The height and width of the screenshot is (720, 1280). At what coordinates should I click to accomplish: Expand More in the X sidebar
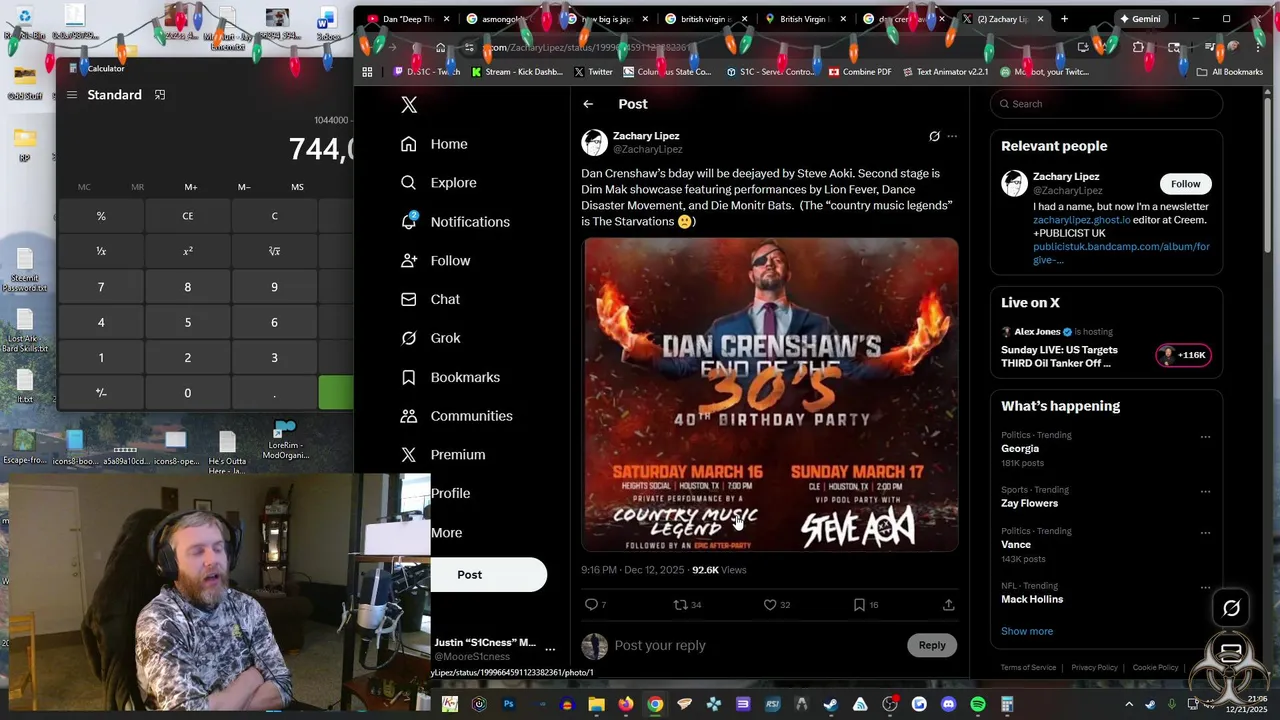pyautogui.click(x=446, y=533)
